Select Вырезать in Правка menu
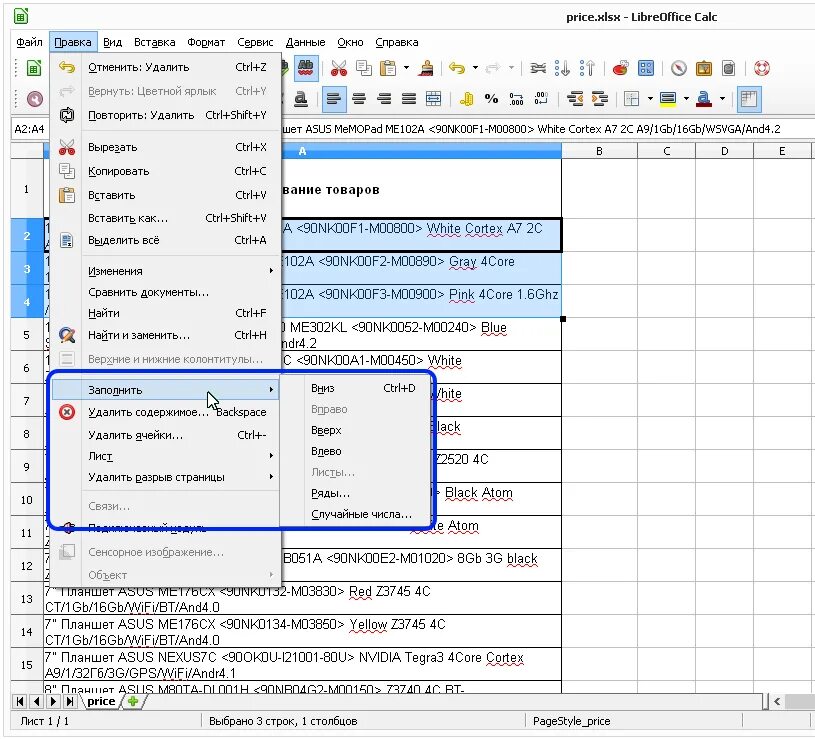The width and height of the screenshot is (815, 739). click(166, 147)
